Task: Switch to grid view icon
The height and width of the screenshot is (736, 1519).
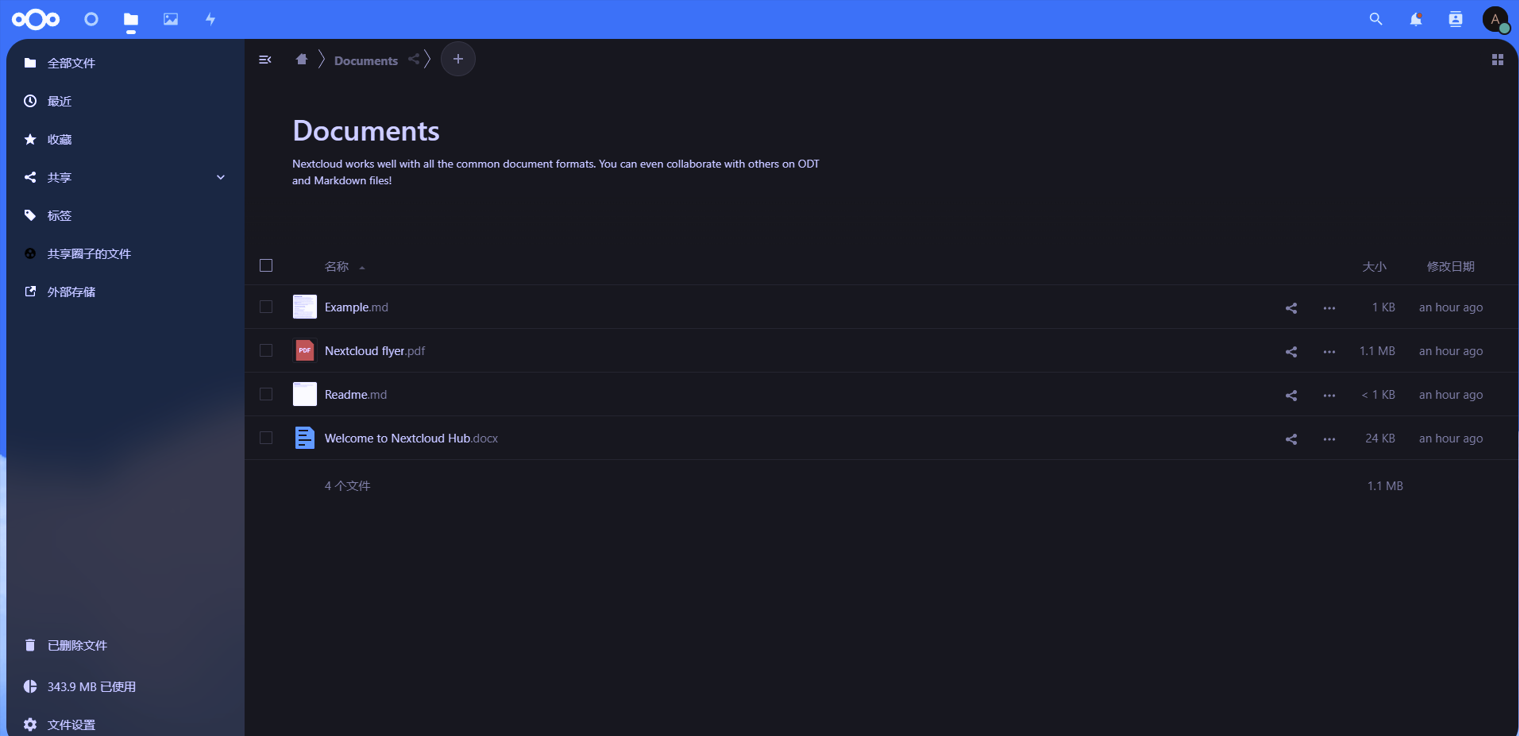Action: [x=1497, y=60]
